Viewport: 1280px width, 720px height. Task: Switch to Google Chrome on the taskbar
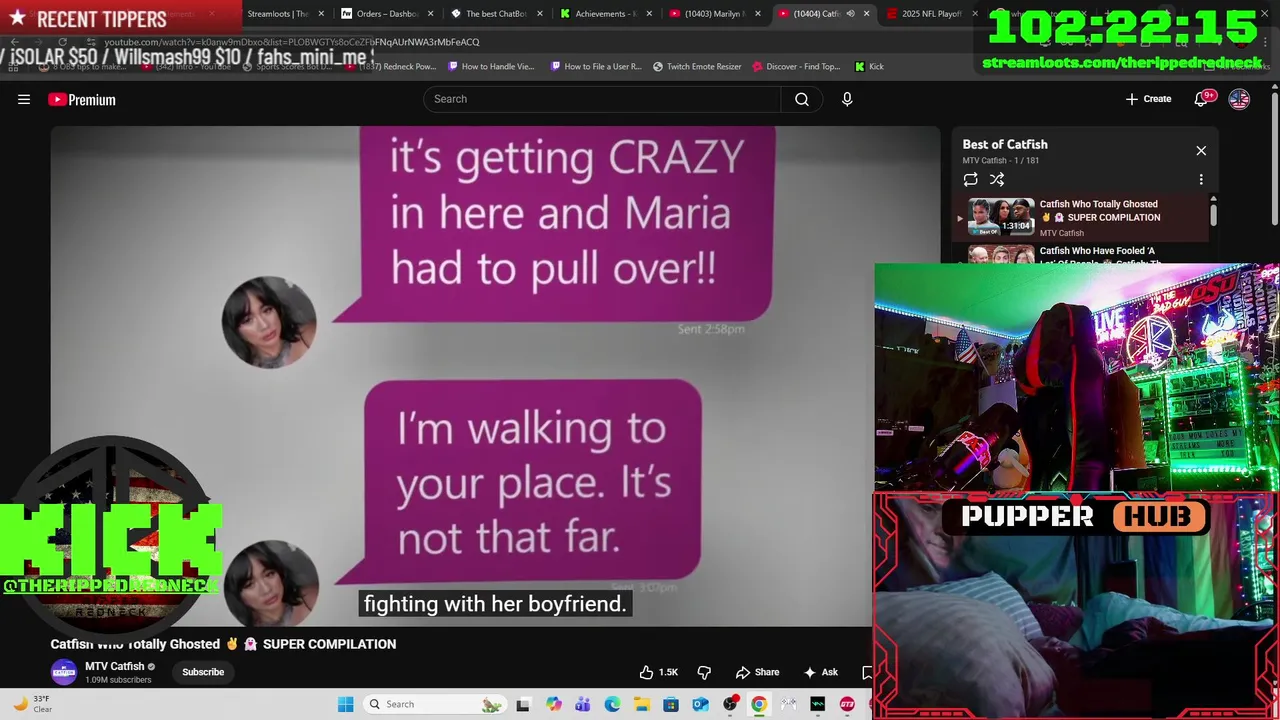click(x=759, y=704)
